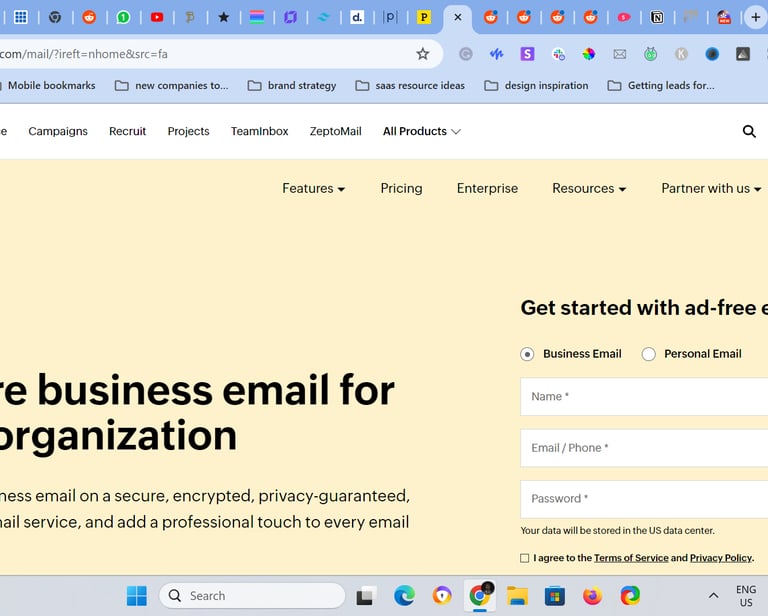The height and width of the screenshot is (616, 768).
Task: Click the blue waveform extension icon
Action: [x=496, y=54]
